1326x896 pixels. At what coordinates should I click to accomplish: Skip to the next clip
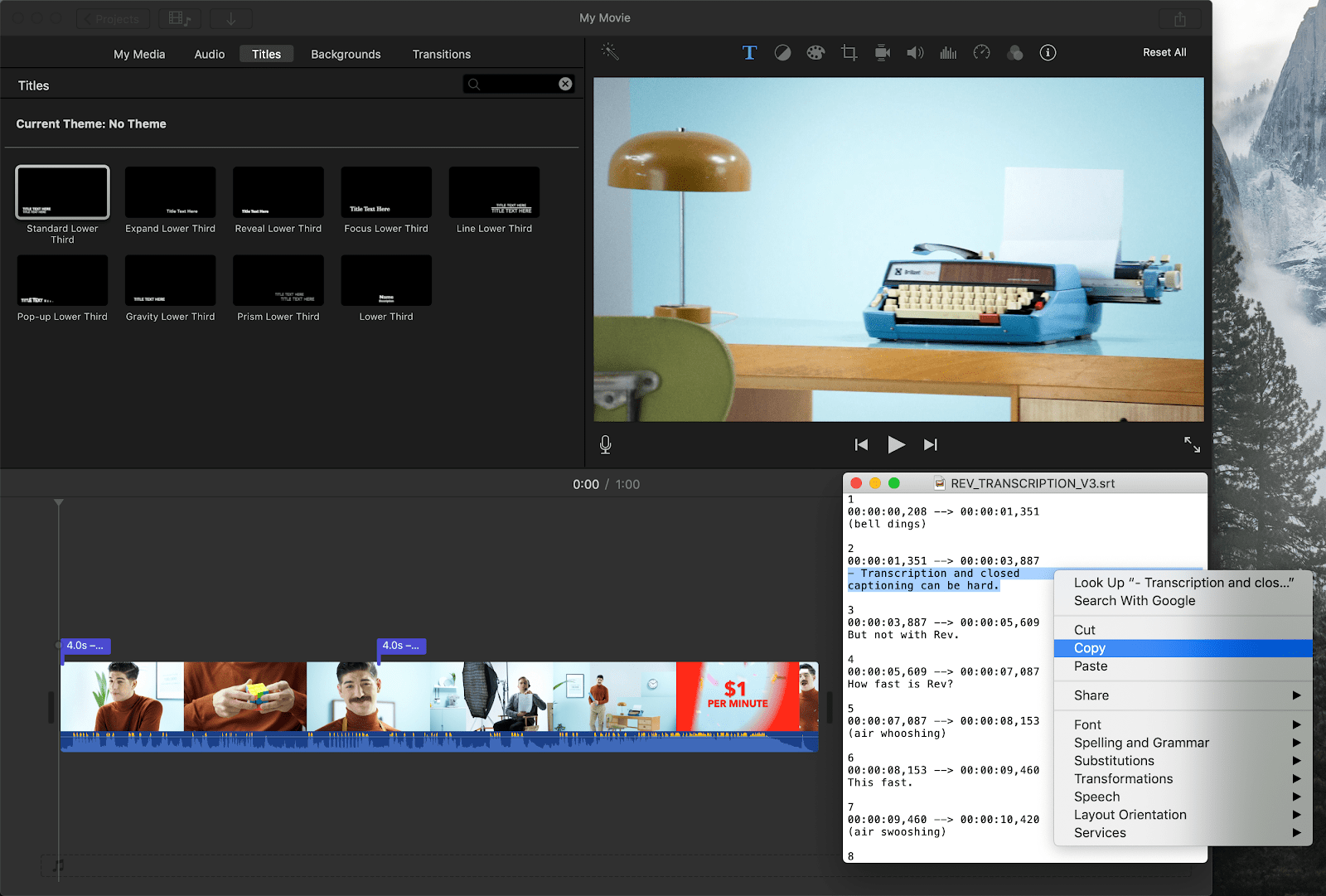pos(931,445)
